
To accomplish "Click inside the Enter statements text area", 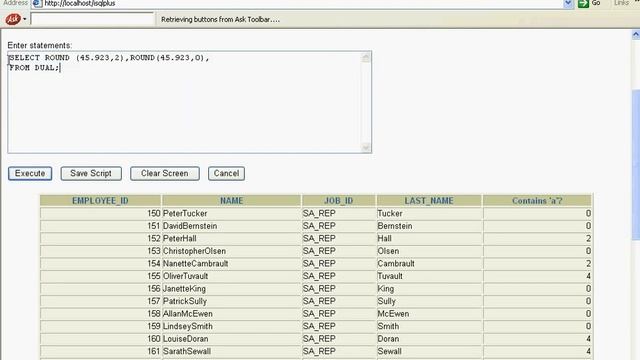I will coord(184,102).
